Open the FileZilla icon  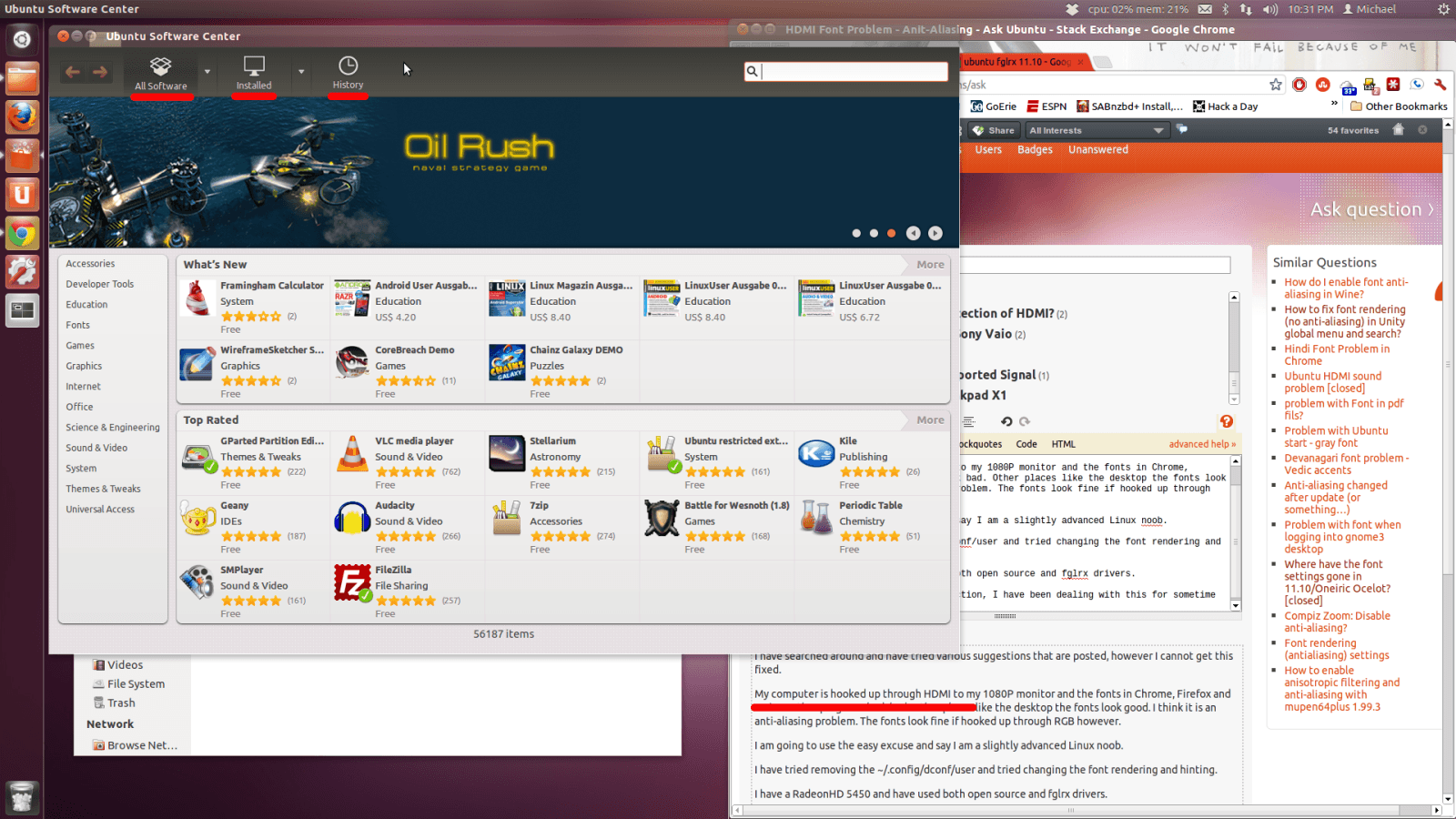352,583
